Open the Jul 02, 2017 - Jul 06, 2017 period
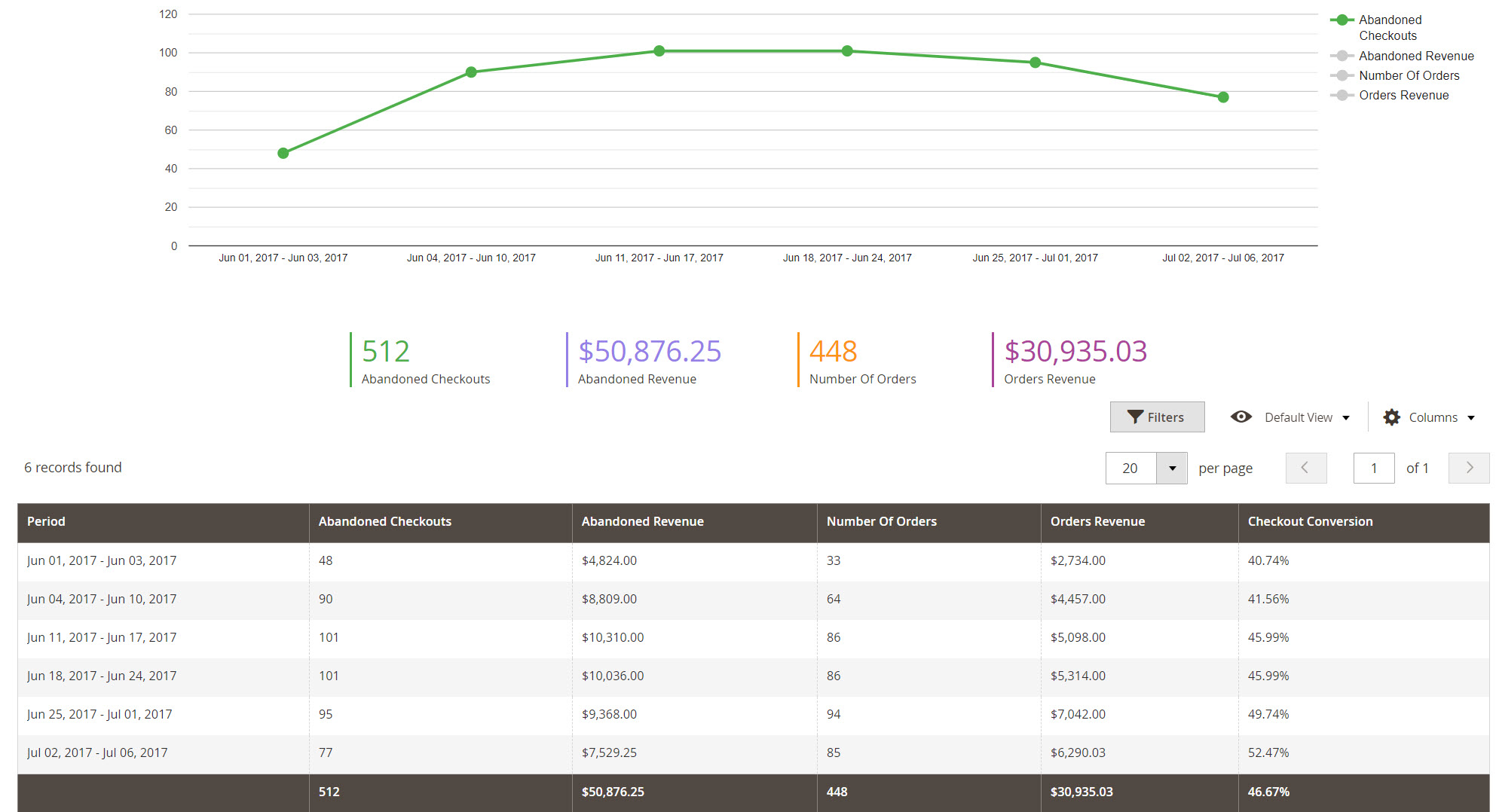1496x812 pixels. 97,752
